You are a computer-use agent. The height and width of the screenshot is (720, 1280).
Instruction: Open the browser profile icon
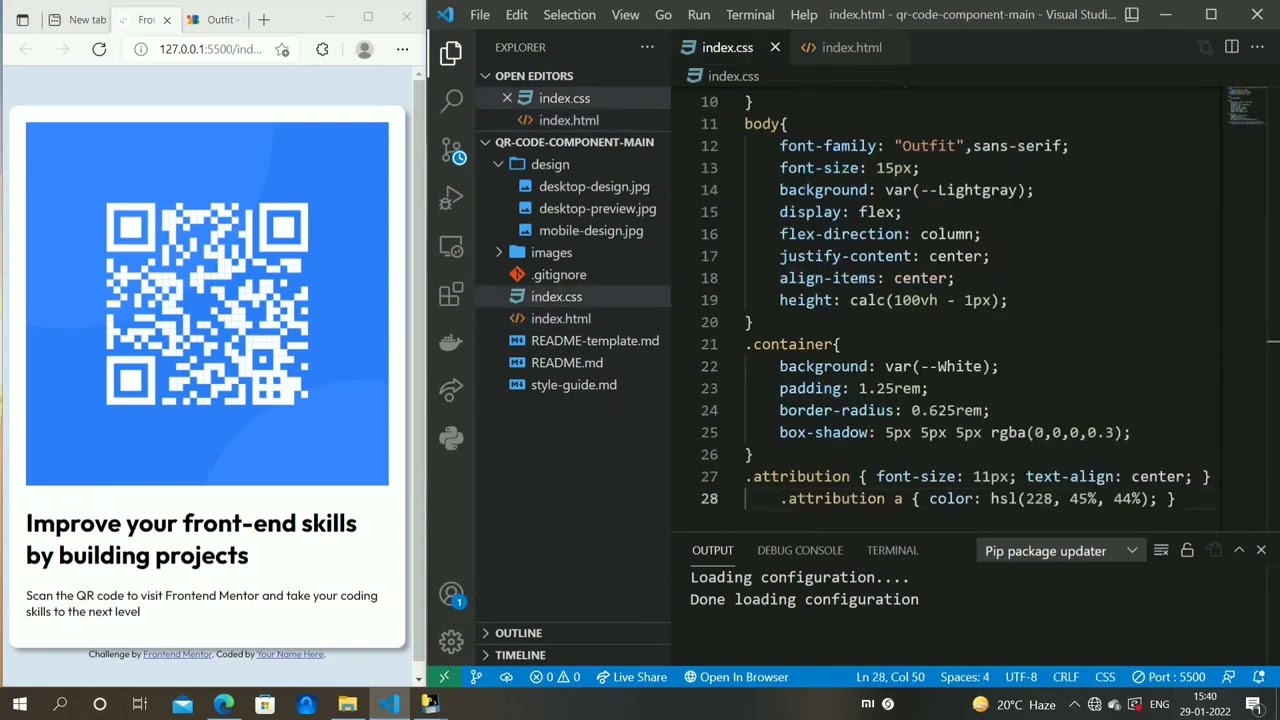[x=364, y=49]
